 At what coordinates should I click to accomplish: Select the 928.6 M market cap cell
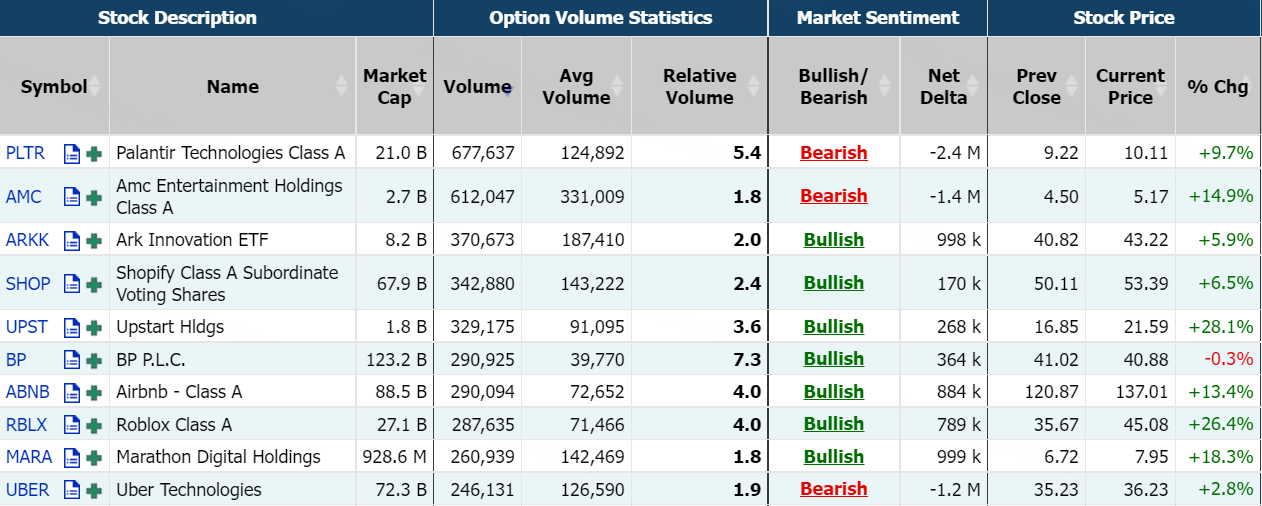point(394,457)
